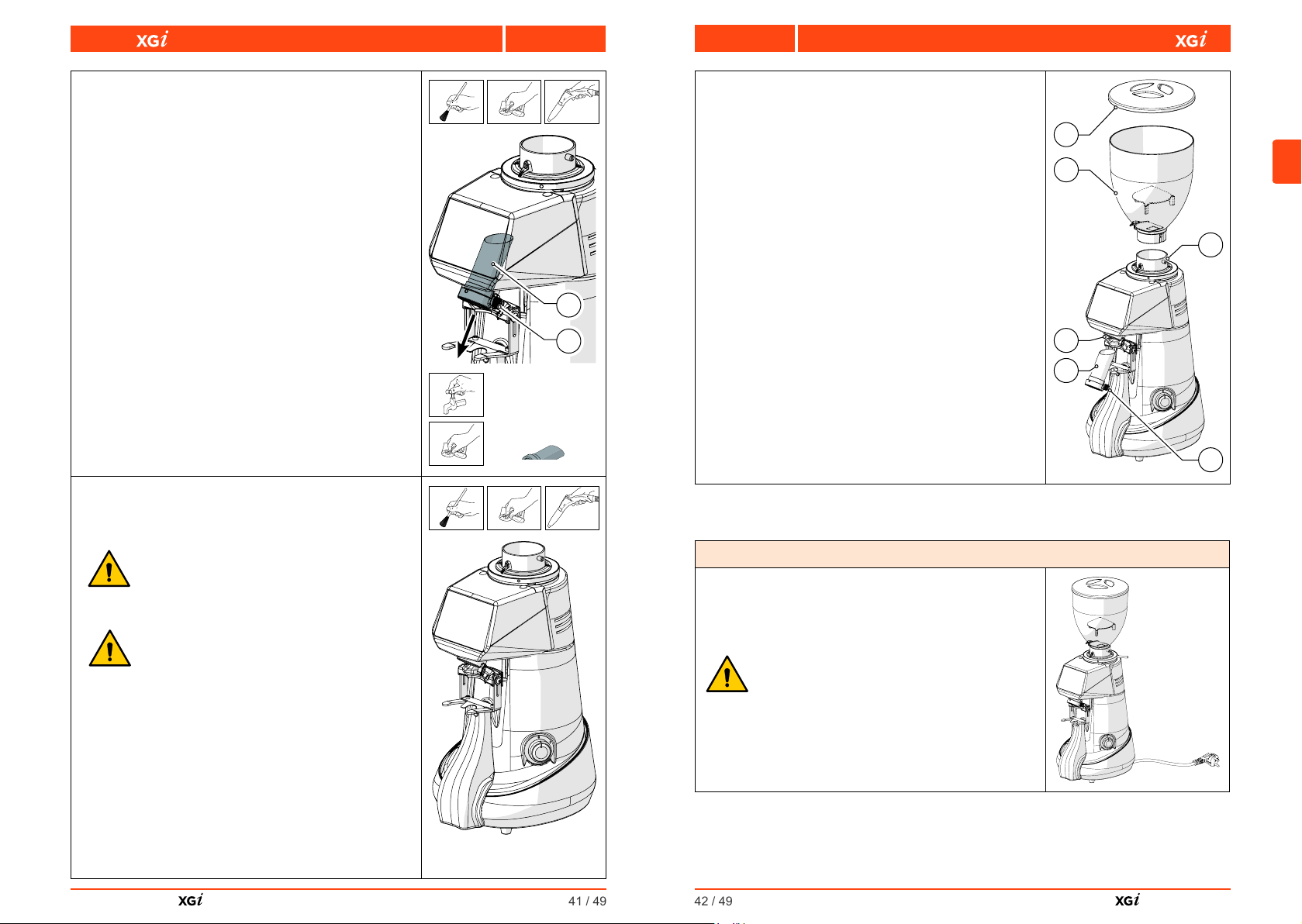The image size is (1302, 924).
Task: Click the brush icon beside the first warning triangle
Action: (456, 508)
